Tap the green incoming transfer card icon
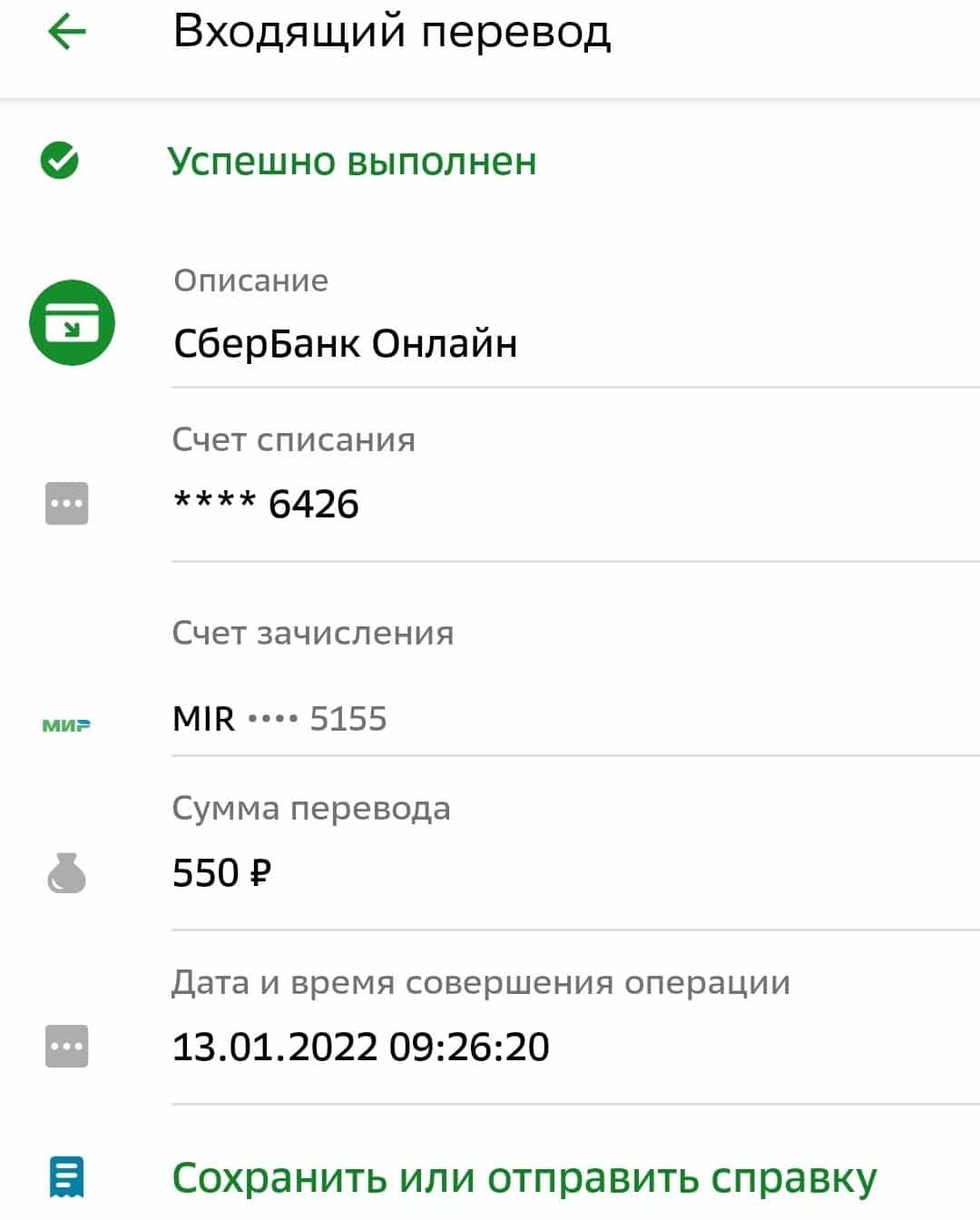This screenshot has width=980, height=1220. point(72,322)
